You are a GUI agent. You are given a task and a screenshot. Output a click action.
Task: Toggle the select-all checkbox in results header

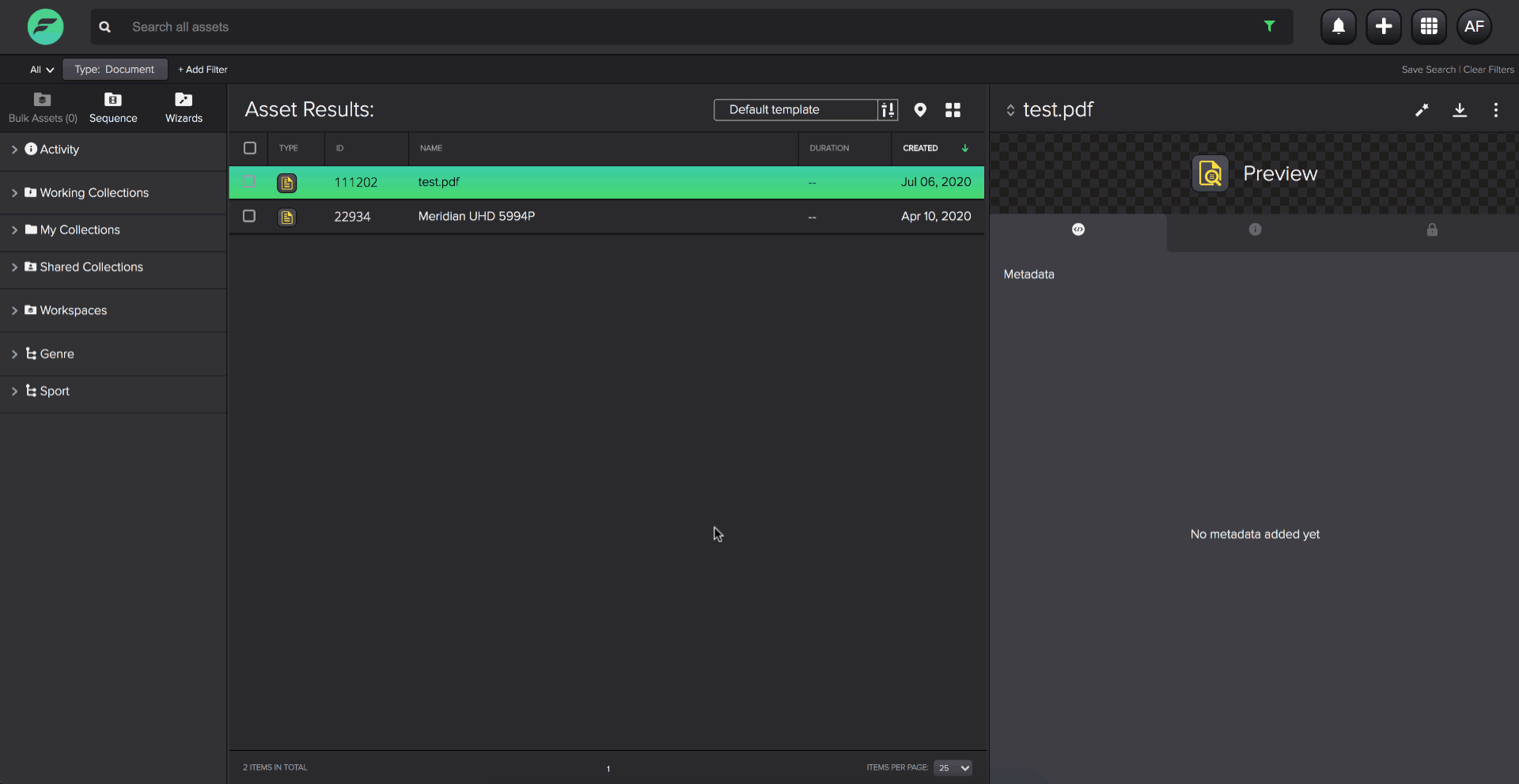coord(250,148)
